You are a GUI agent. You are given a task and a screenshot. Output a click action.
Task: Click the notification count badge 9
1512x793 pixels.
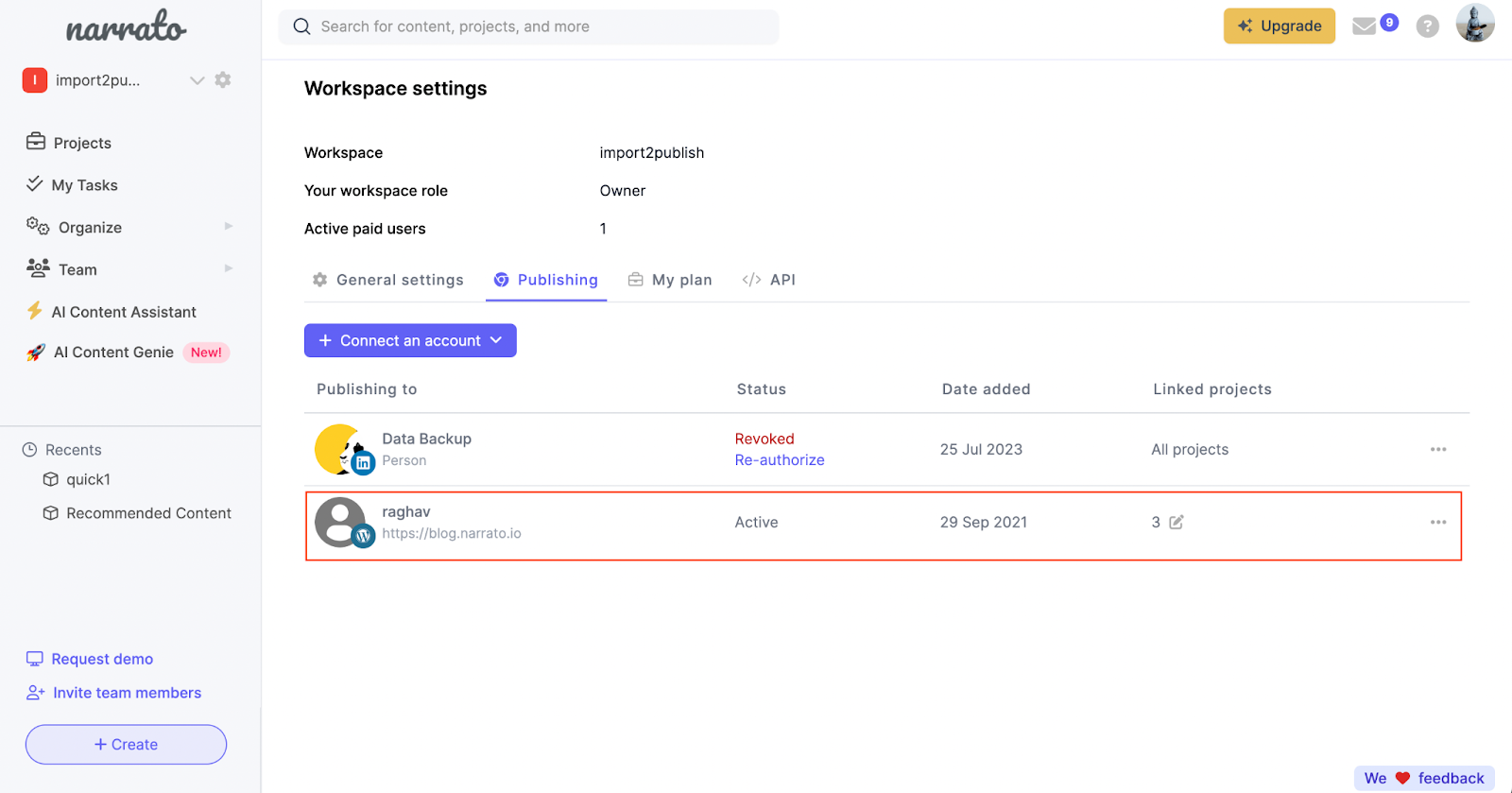tap(1389, 23)
